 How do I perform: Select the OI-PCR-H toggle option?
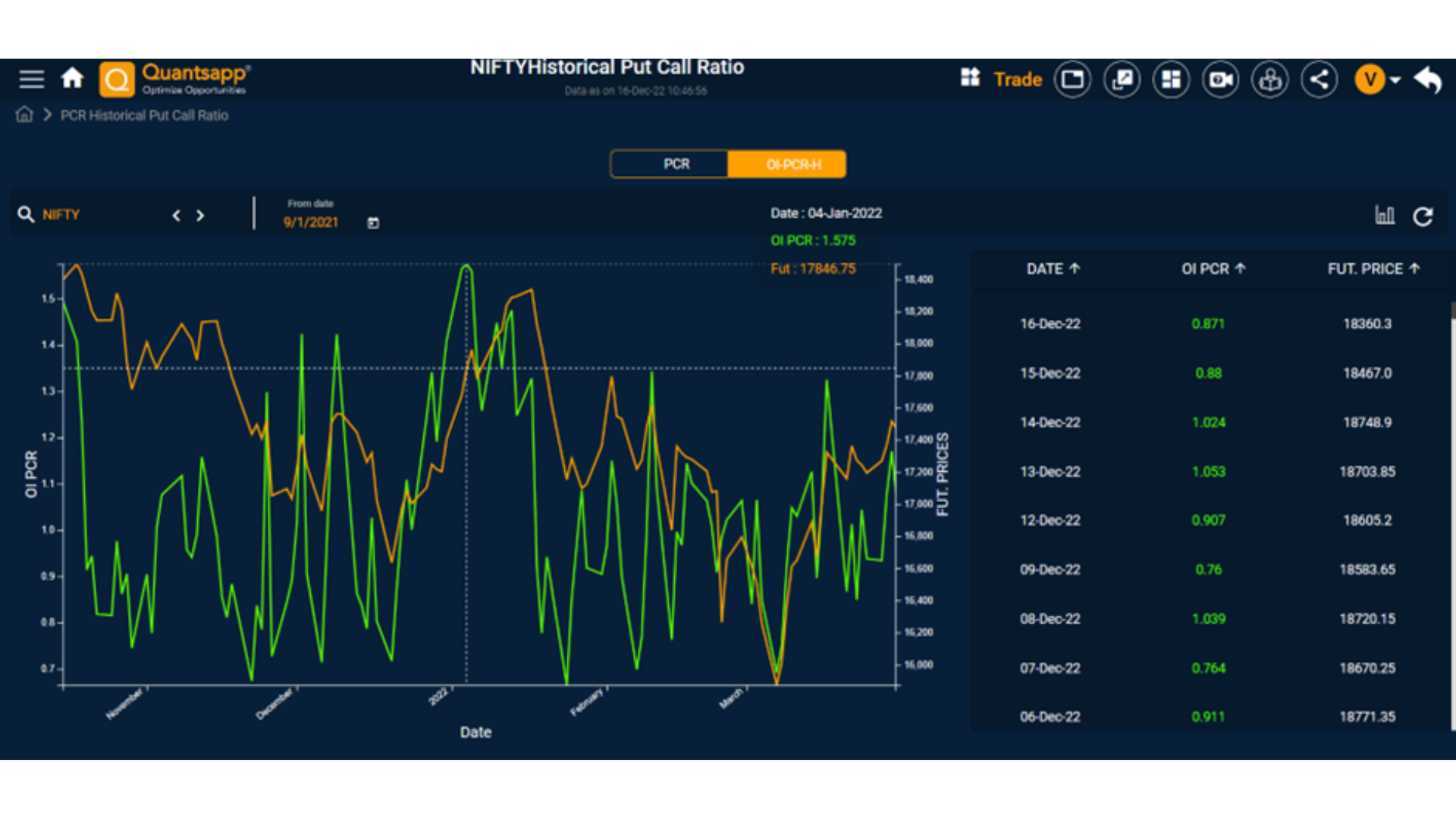pos(792,165)
